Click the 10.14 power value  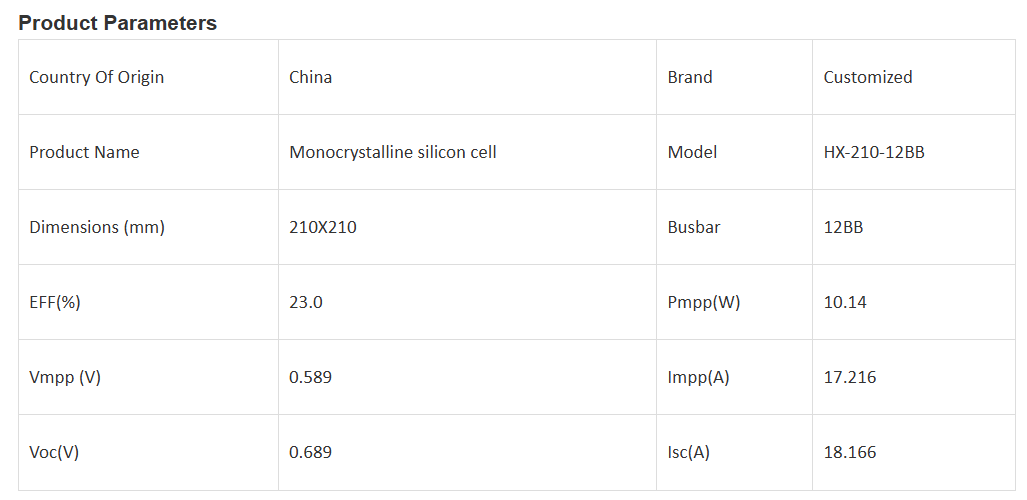(845, 302)
